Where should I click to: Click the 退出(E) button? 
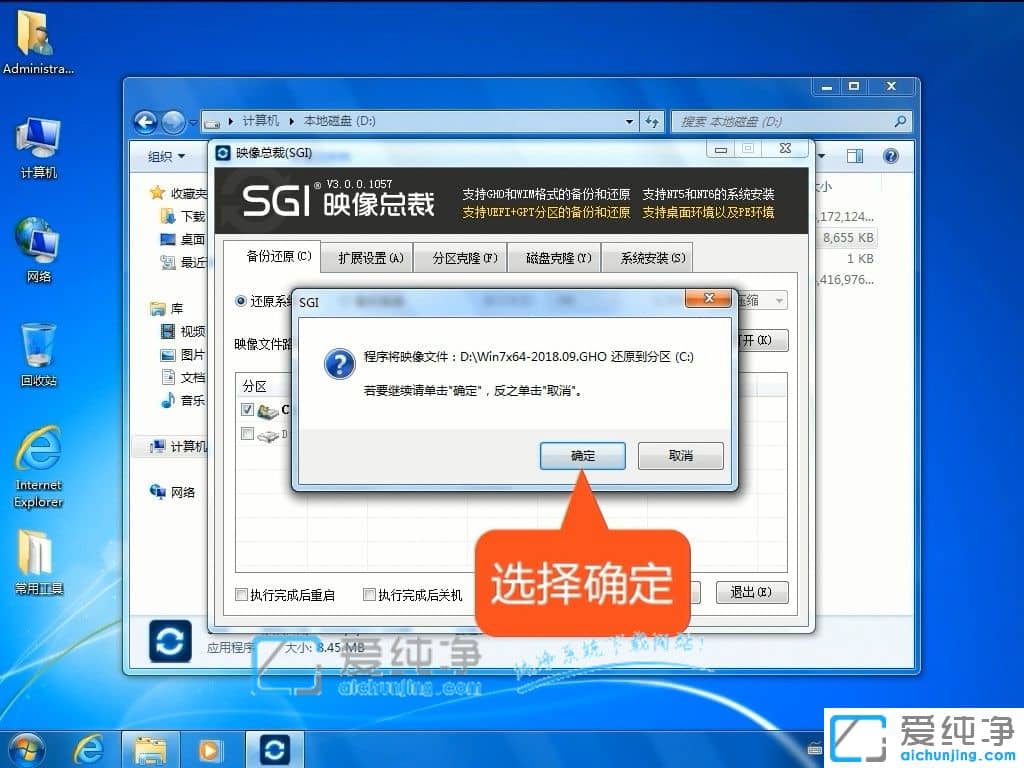tap(752, 593)
